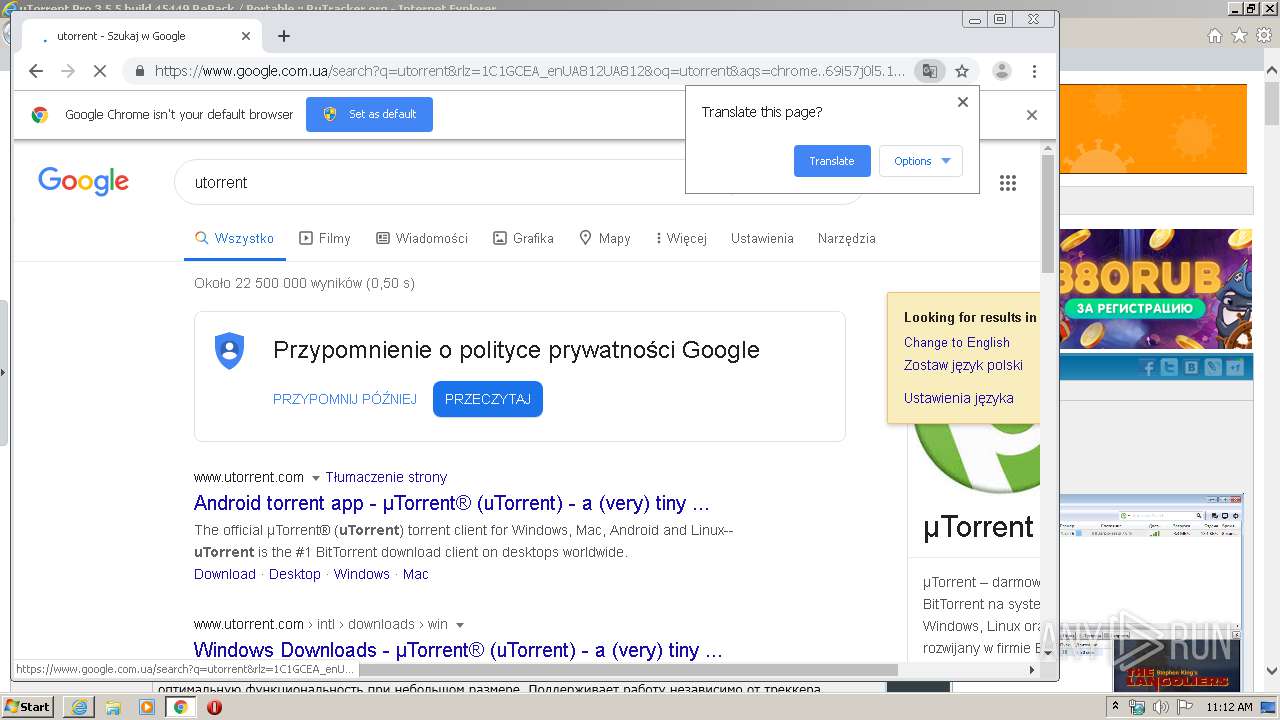Open Chrome profile avatar icon
1280x720 pixels.
[1001, 71]
